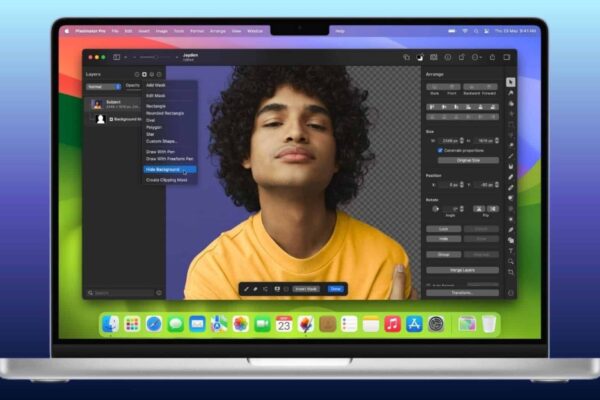
Task: Select the brush icon in the bottom mask toolbar
Action: [246, 289]
